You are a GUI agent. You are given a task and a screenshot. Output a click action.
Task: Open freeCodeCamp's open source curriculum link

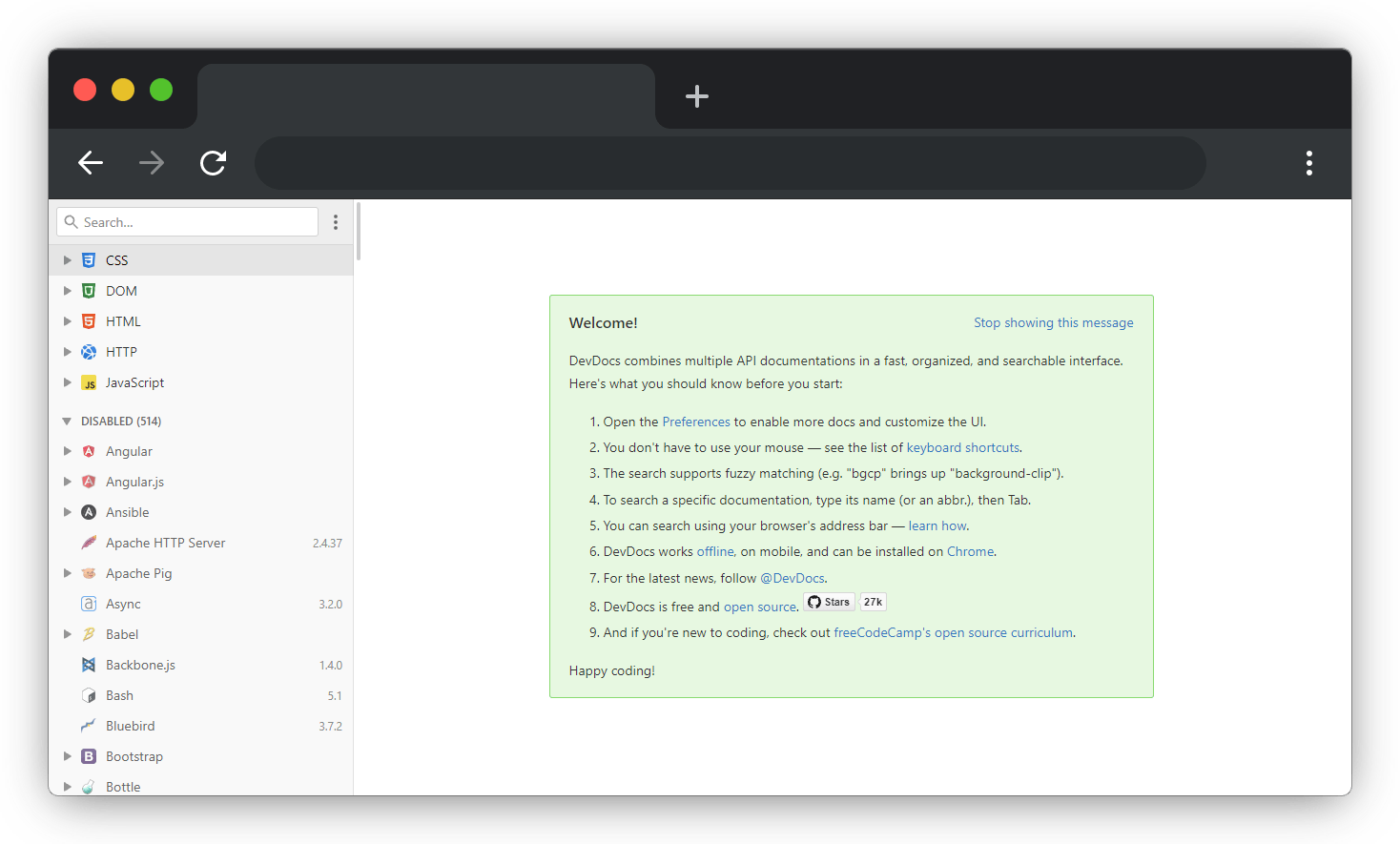954,632
